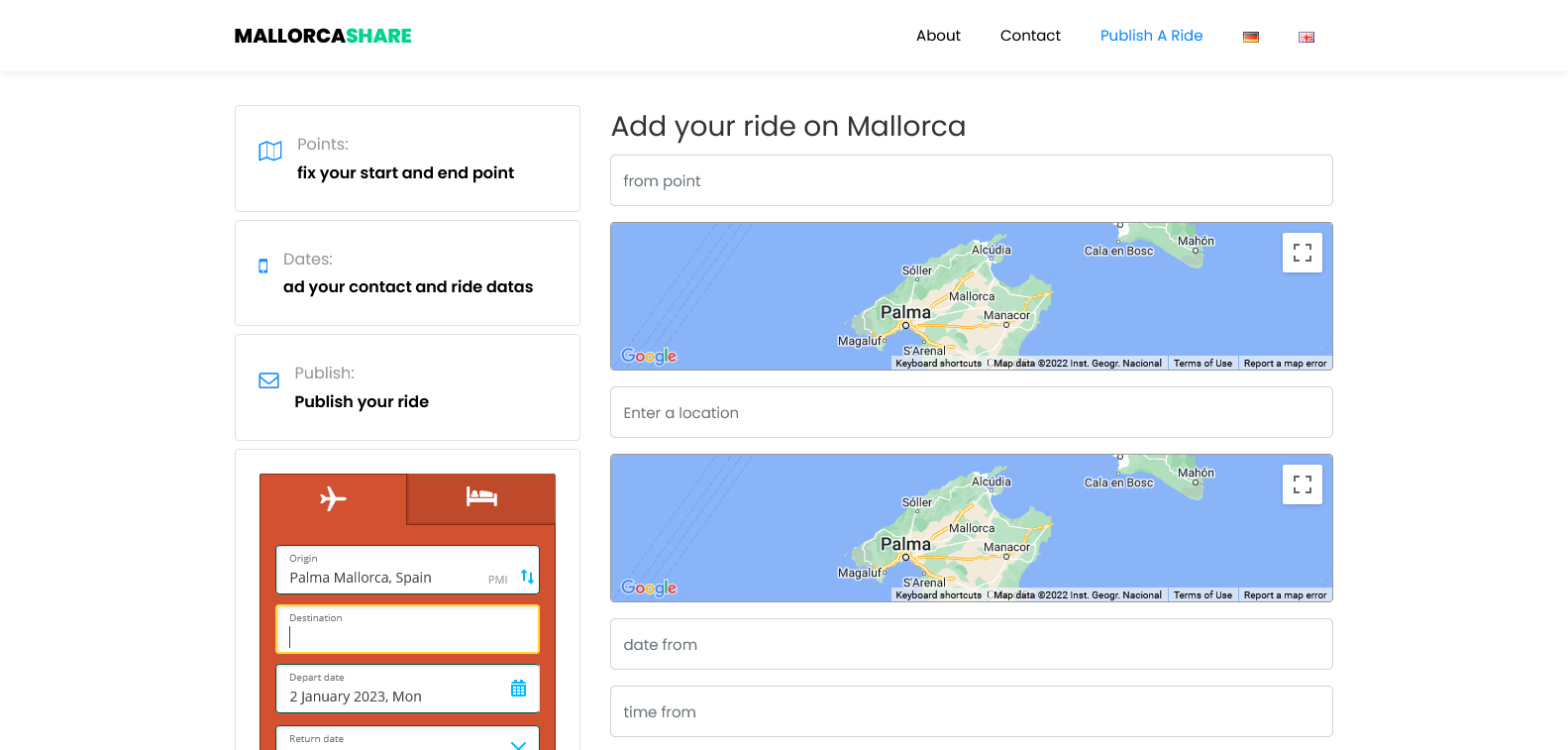
Task: Click Report a map error, first map
Action: coord(1285,364)
